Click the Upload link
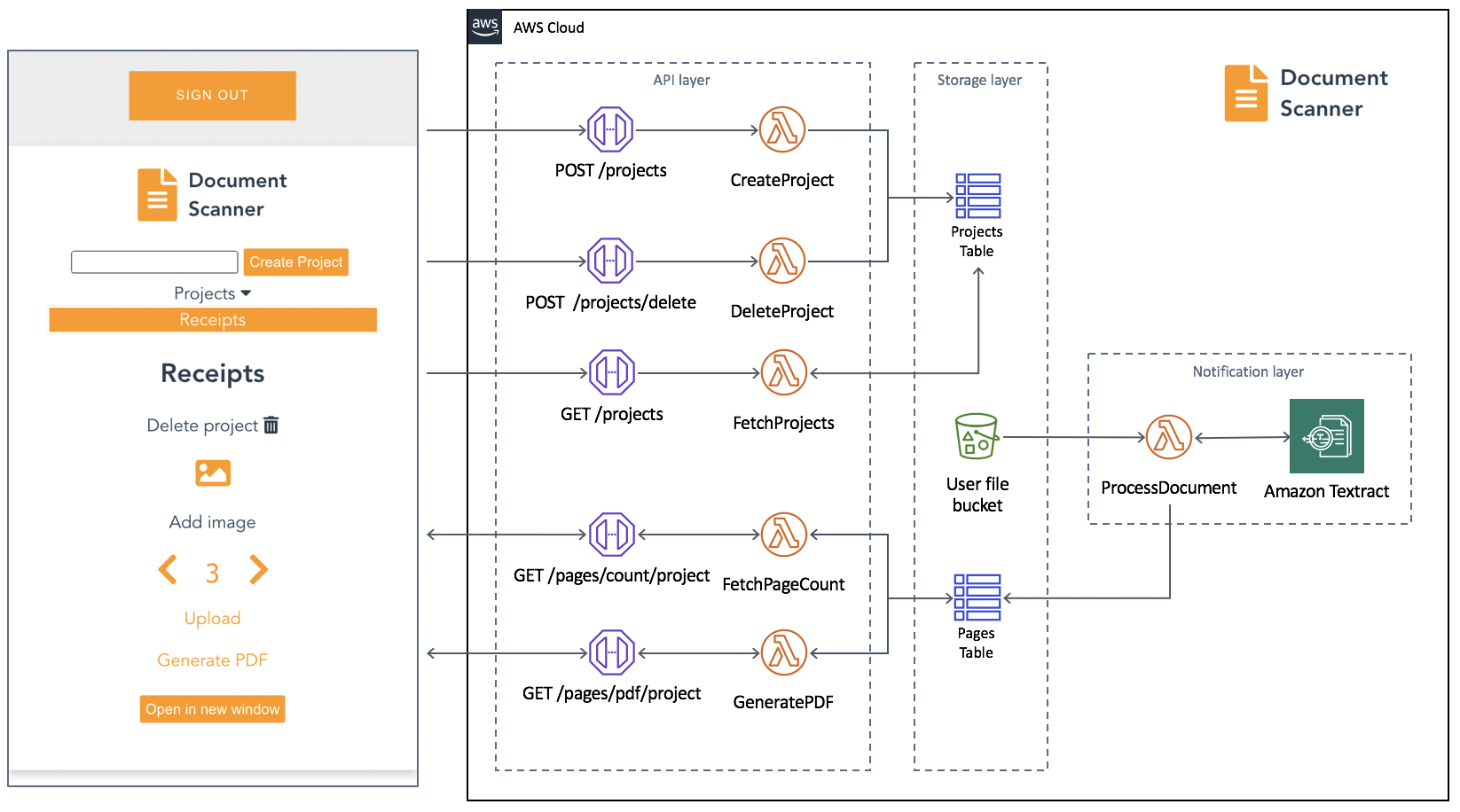 (213, 618)
